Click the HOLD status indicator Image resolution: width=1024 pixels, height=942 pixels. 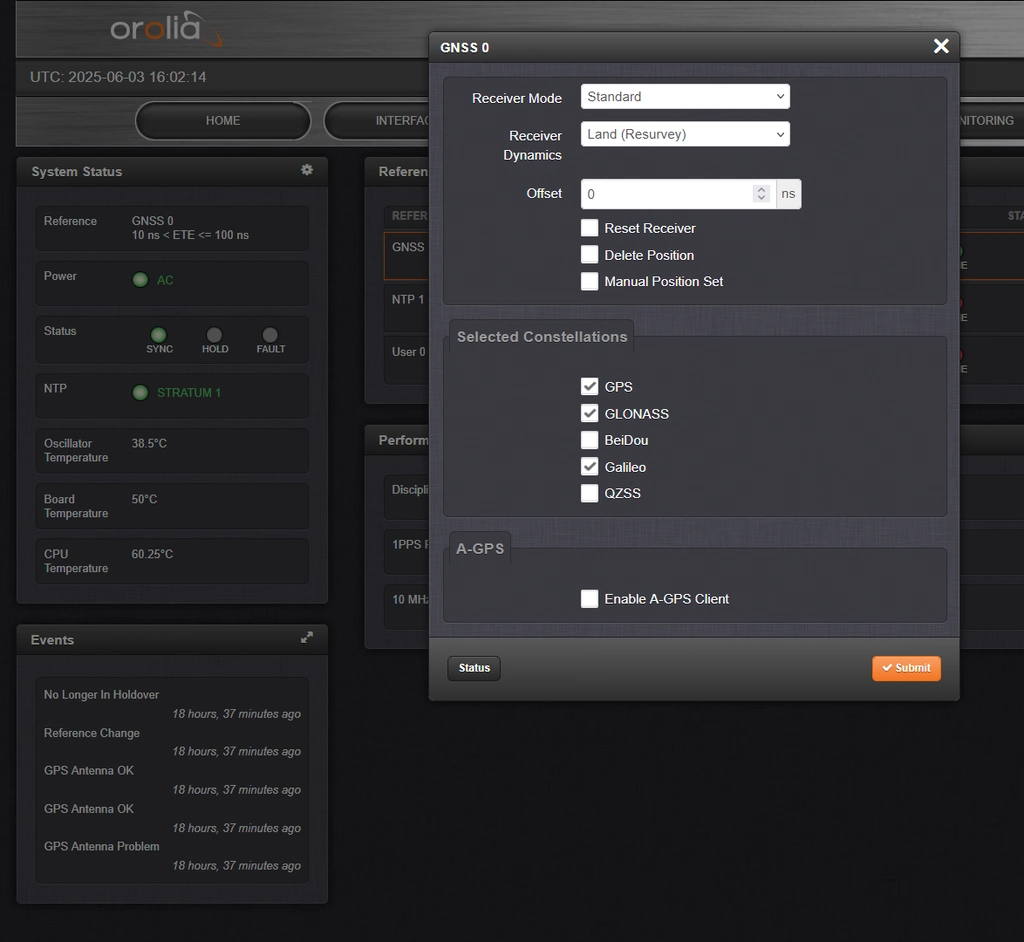click(214, 335)
